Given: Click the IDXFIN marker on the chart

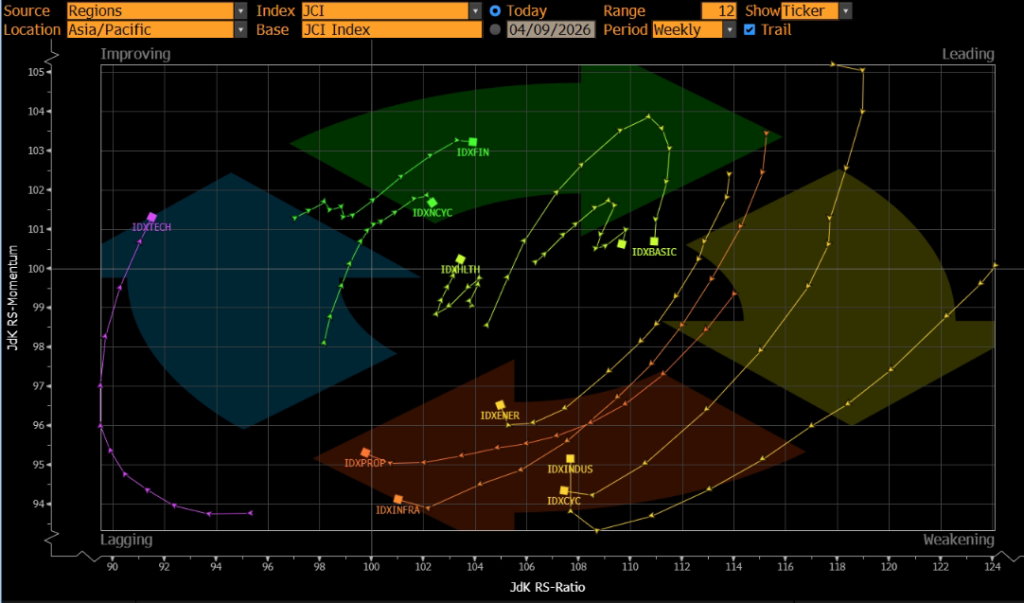Looking at the screenshot, I should (x=473, y=142).
